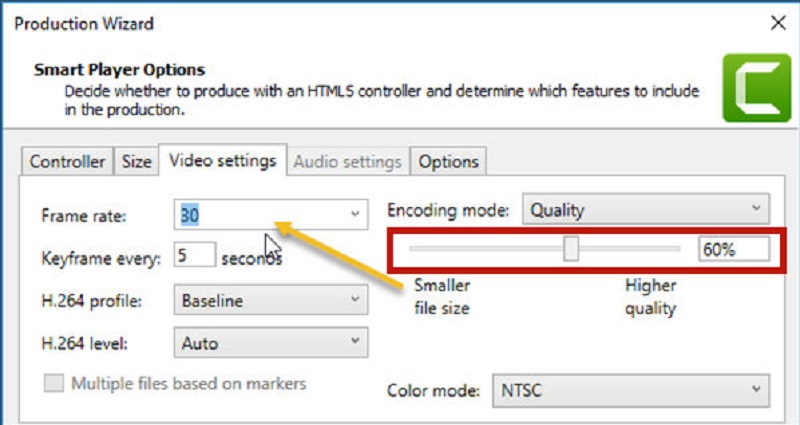800x425 pixels.
Task: Toggle Multiple files based on markers checkbox
Action: pos(56,384)
